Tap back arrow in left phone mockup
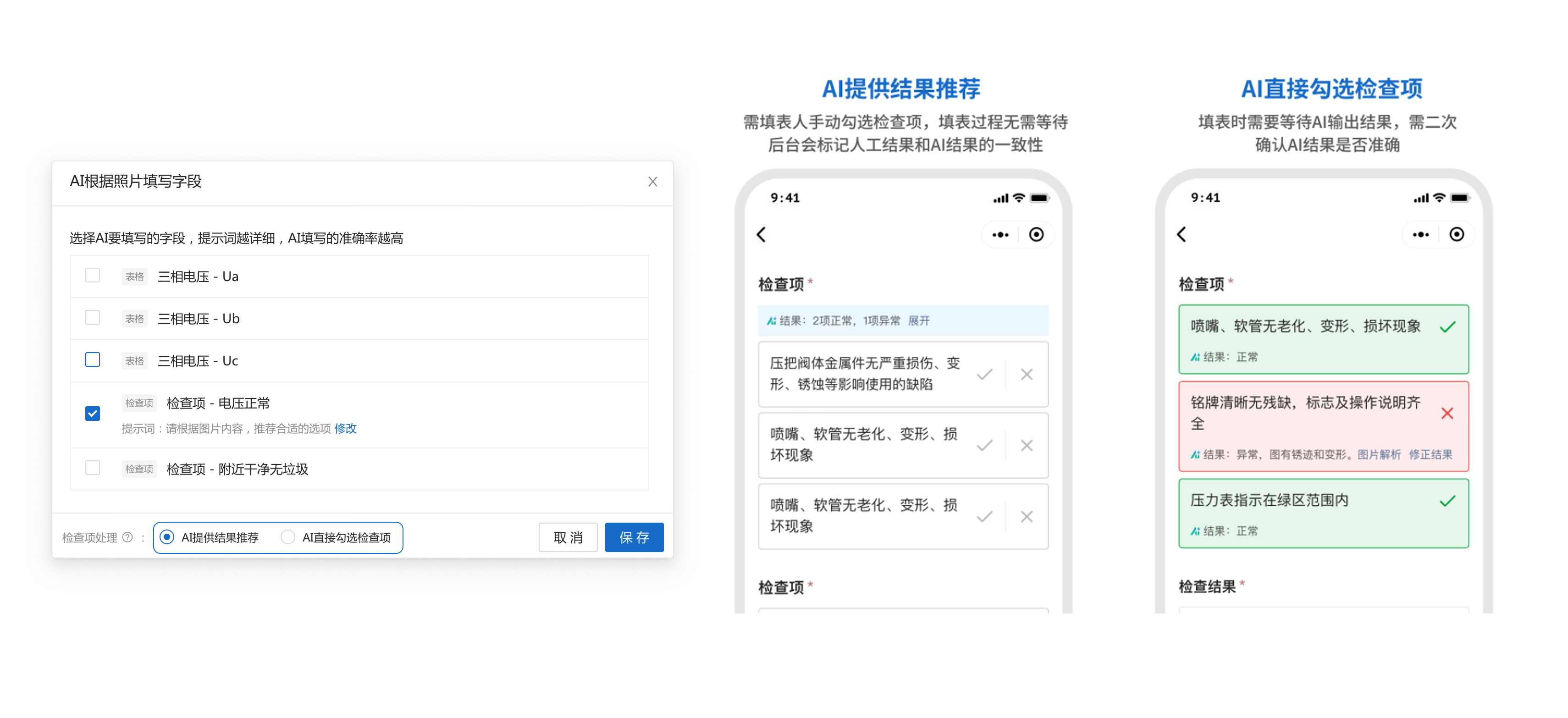Screen dimensions: 1568x718 click(762, 235)
